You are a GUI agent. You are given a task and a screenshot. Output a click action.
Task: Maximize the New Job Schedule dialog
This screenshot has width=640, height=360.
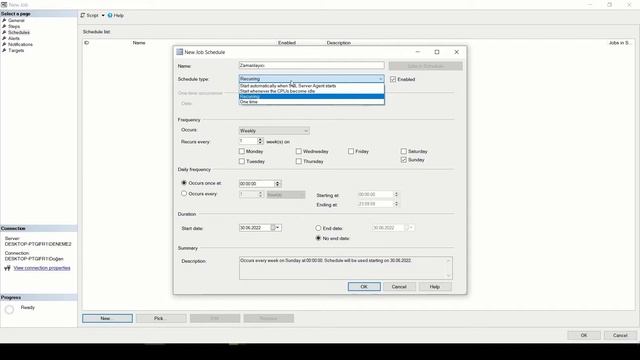click(x=437, y=52)
